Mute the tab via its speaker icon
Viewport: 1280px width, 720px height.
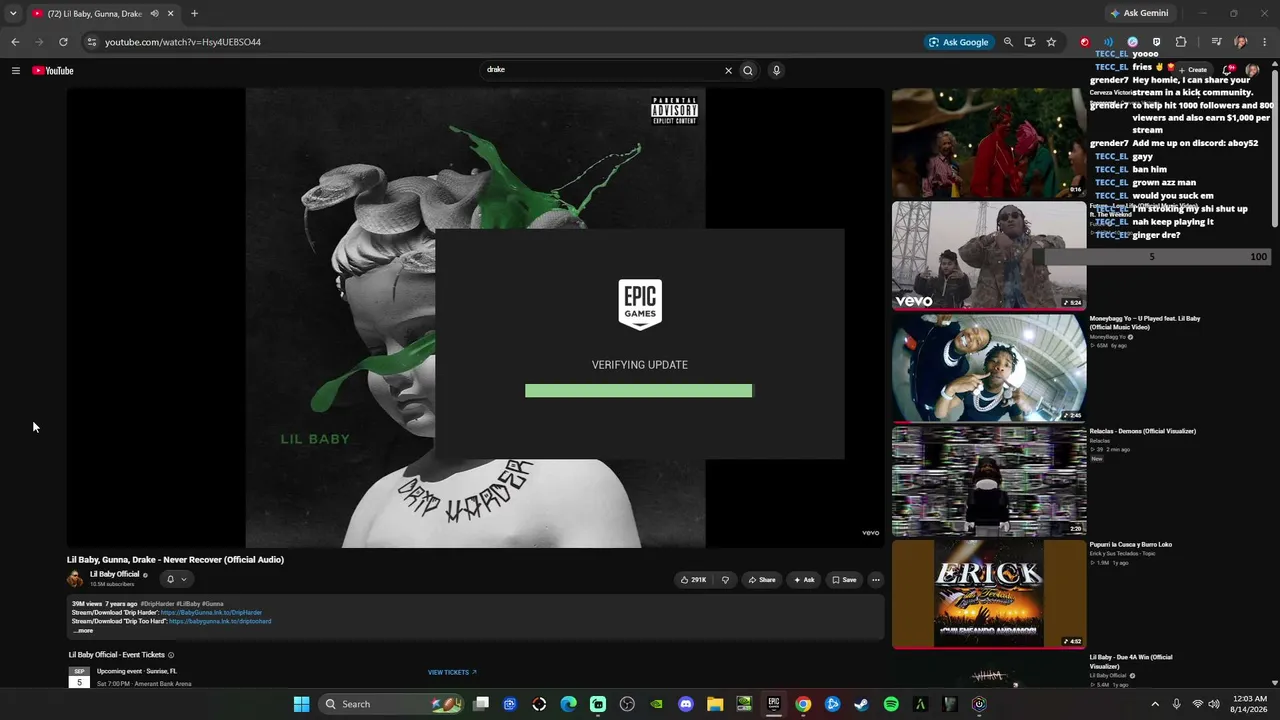pos(154,13)
